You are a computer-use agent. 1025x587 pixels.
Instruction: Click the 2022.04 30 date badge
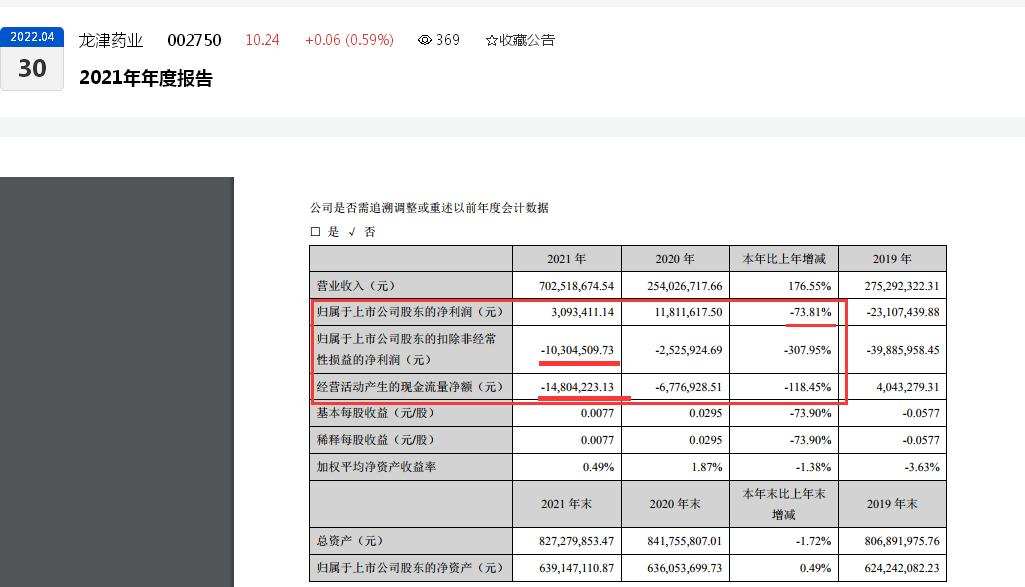pos(32,59)
